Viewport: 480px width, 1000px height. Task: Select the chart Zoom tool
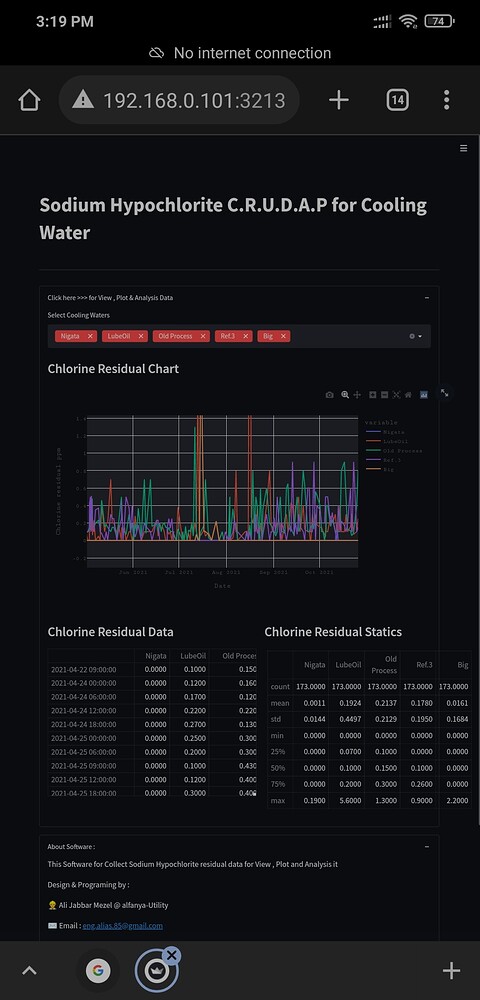(345, 395)
